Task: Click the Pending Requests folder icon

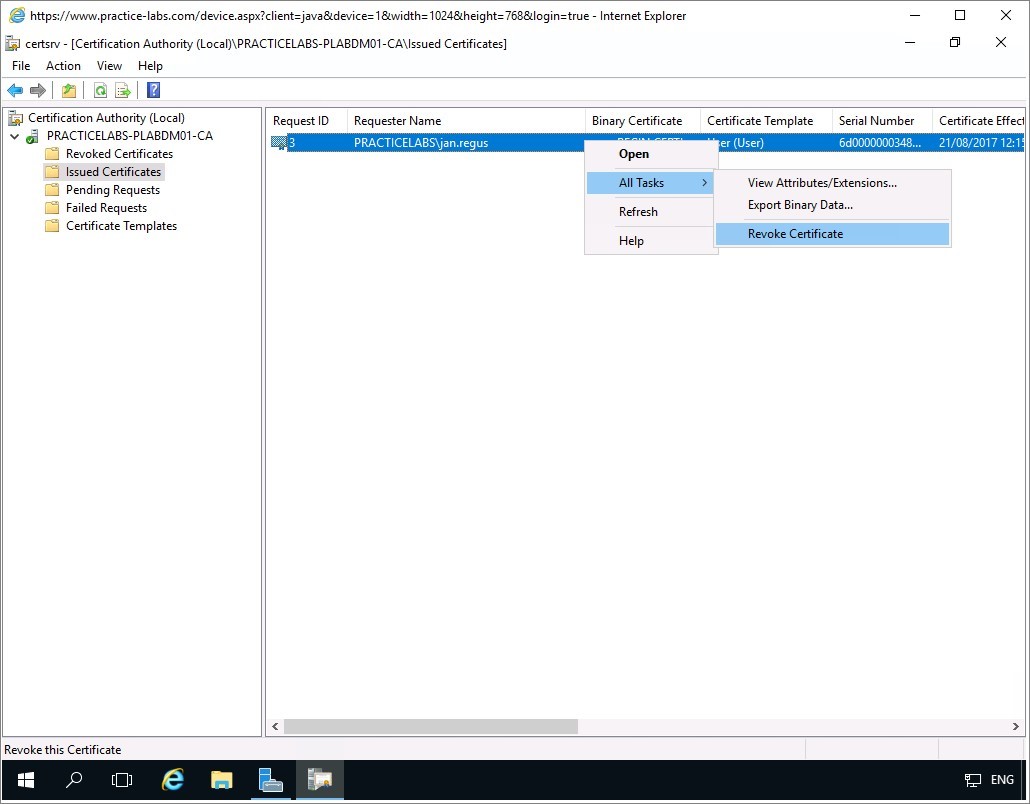Action: 52,190
